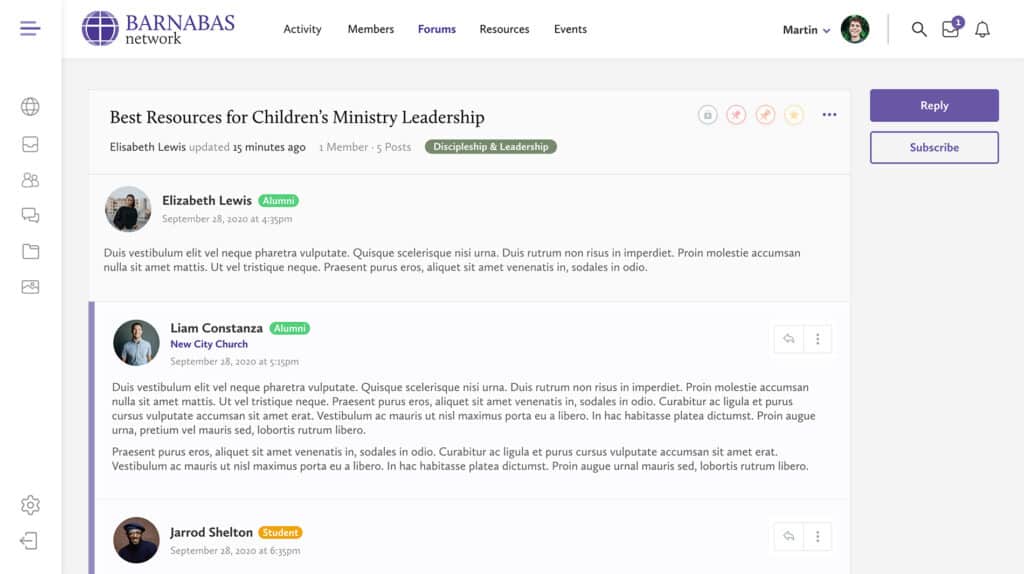The height and width of the screenshot is (574, 1024).
Task: Expand the Martin user dropdown
Action: click(806, 30)
